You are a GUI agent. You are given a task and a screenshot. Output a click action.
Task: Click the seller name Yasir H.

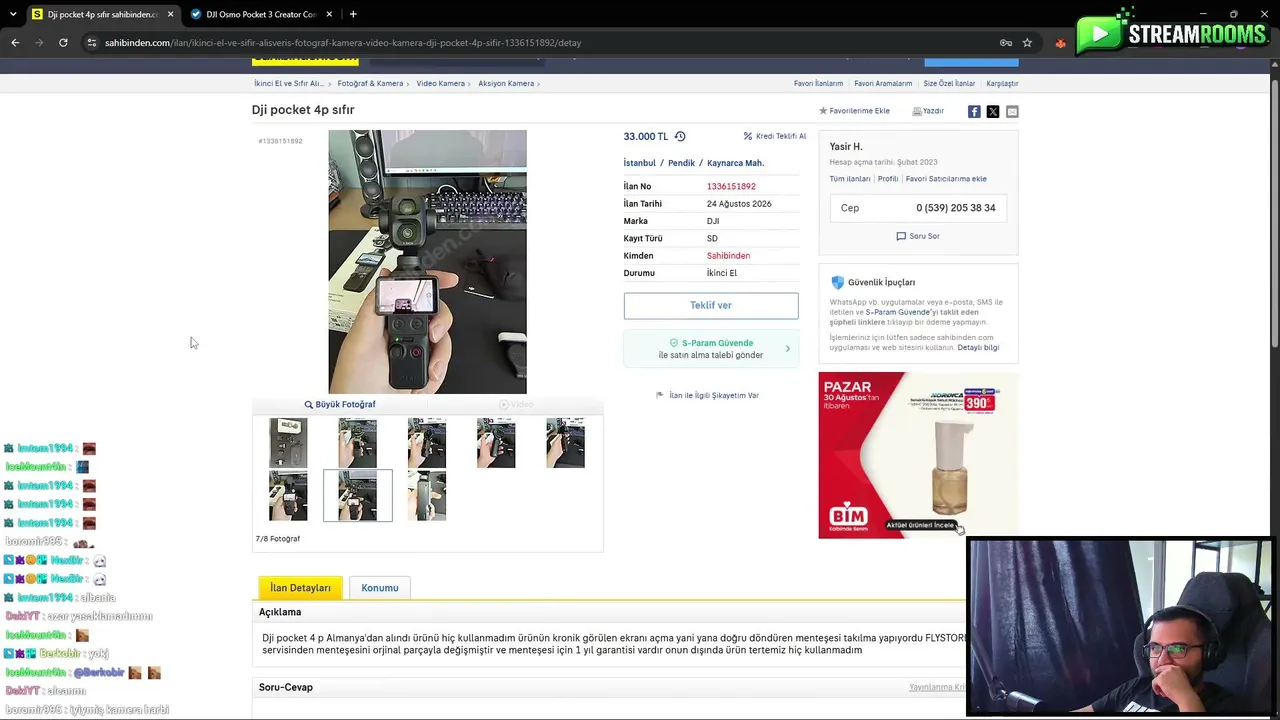point(846,147)
